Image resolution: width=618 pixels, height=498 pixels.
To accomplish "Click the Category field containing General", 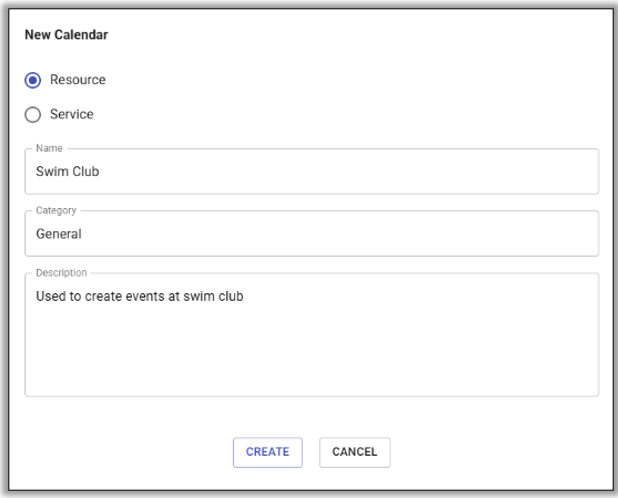I will [x=311, y=234].
